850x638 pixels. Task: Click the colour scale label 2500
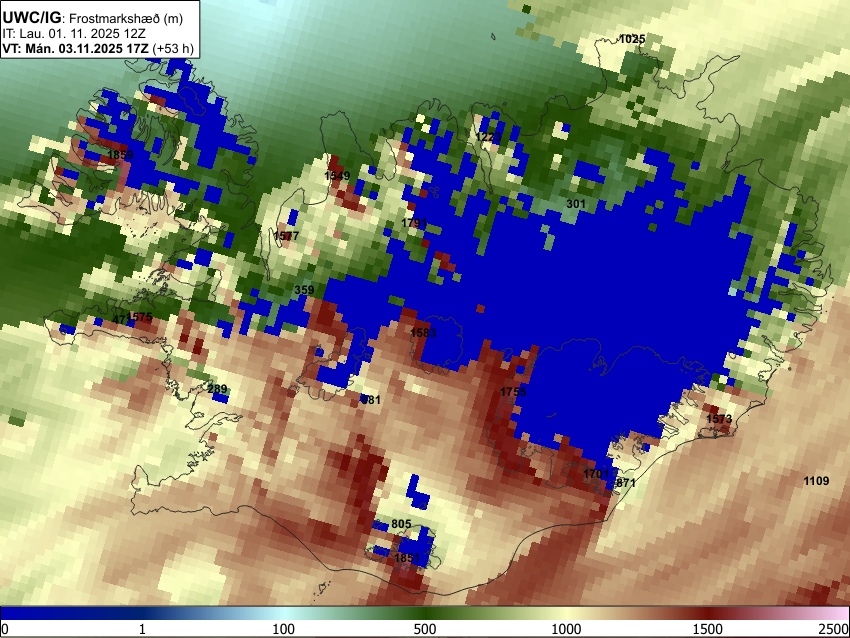835,629
